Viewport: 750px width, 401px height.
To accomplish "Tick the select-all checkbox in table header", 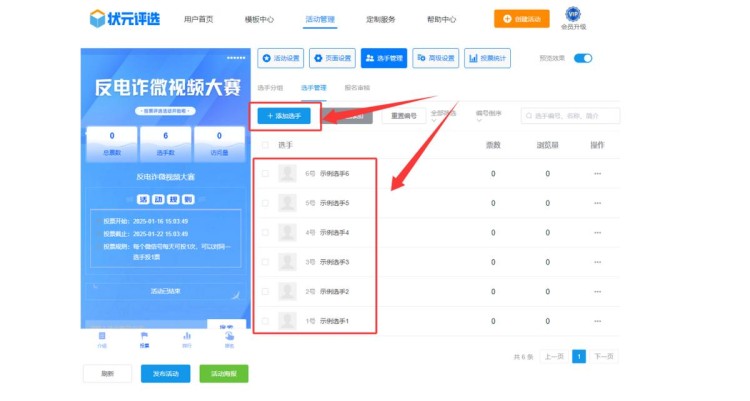I will tap(265, 145).
